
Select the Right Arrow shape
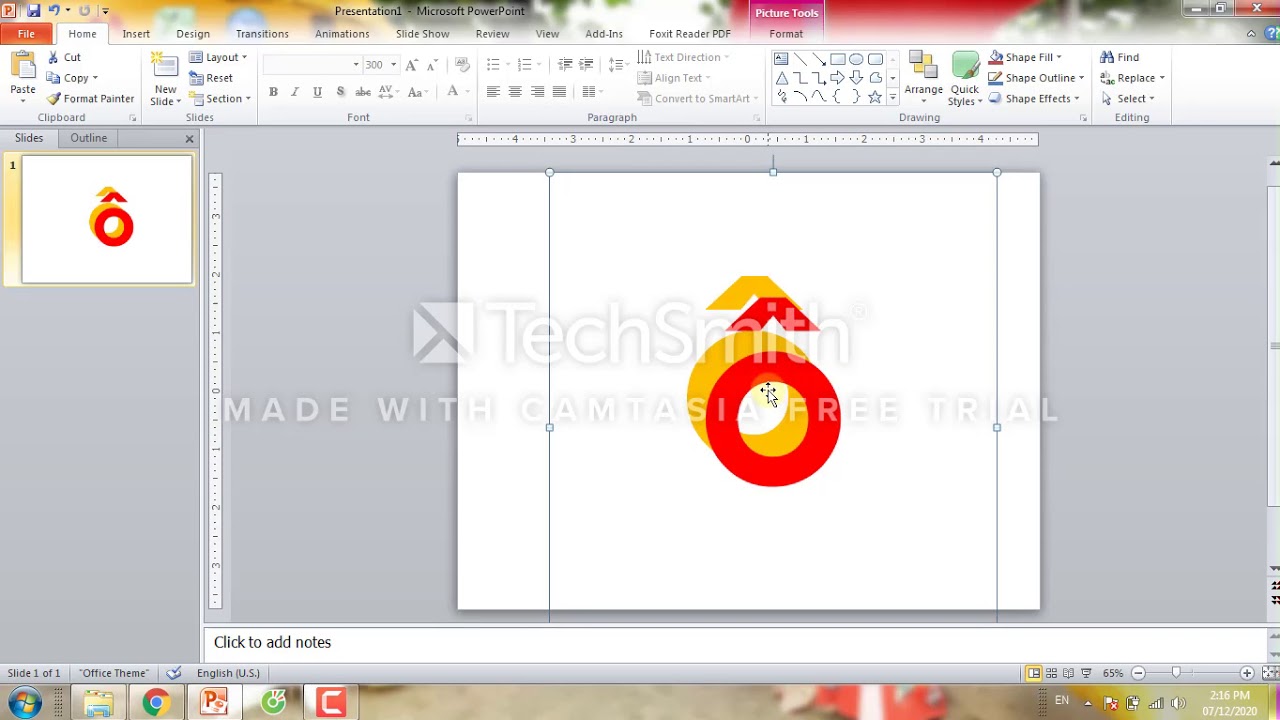click(x=838, y=78)
